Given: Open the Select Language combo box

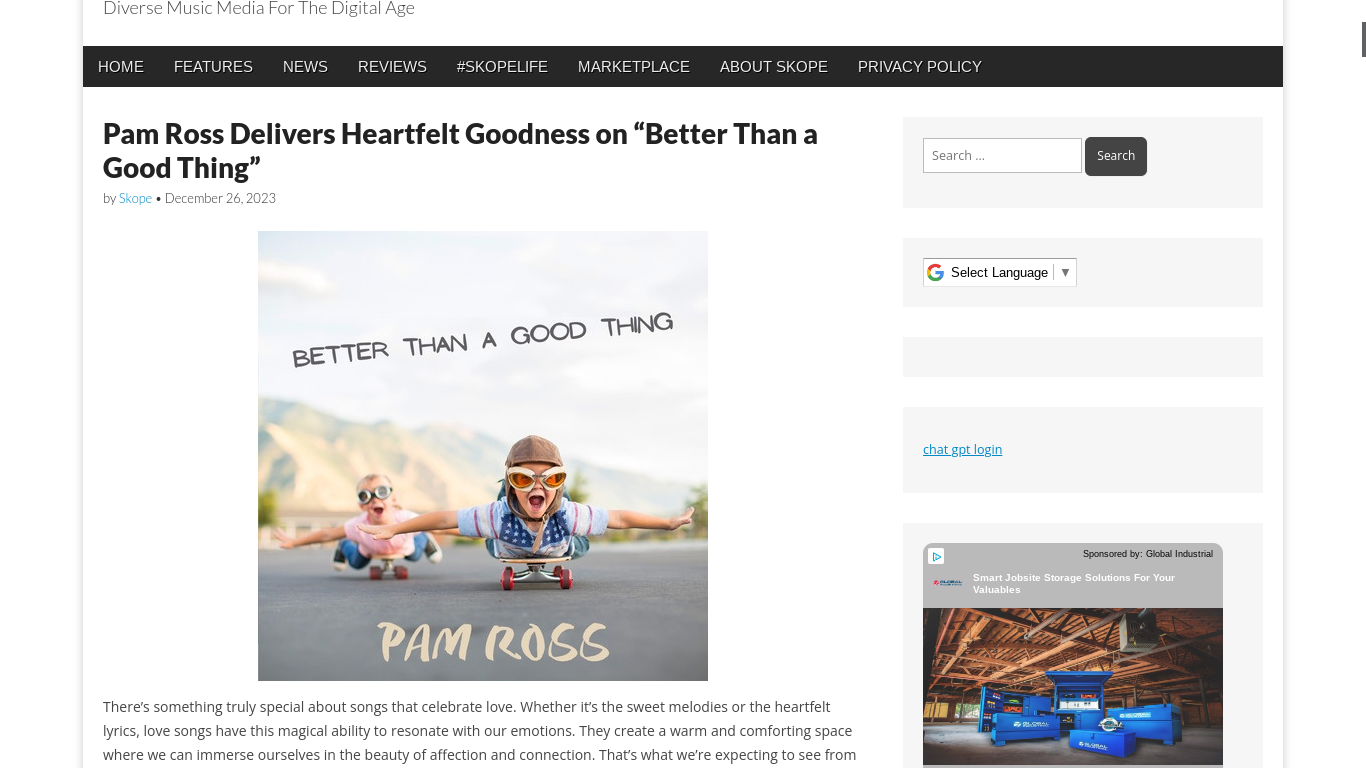Looking at the screenshot, I should (1000, 272).
